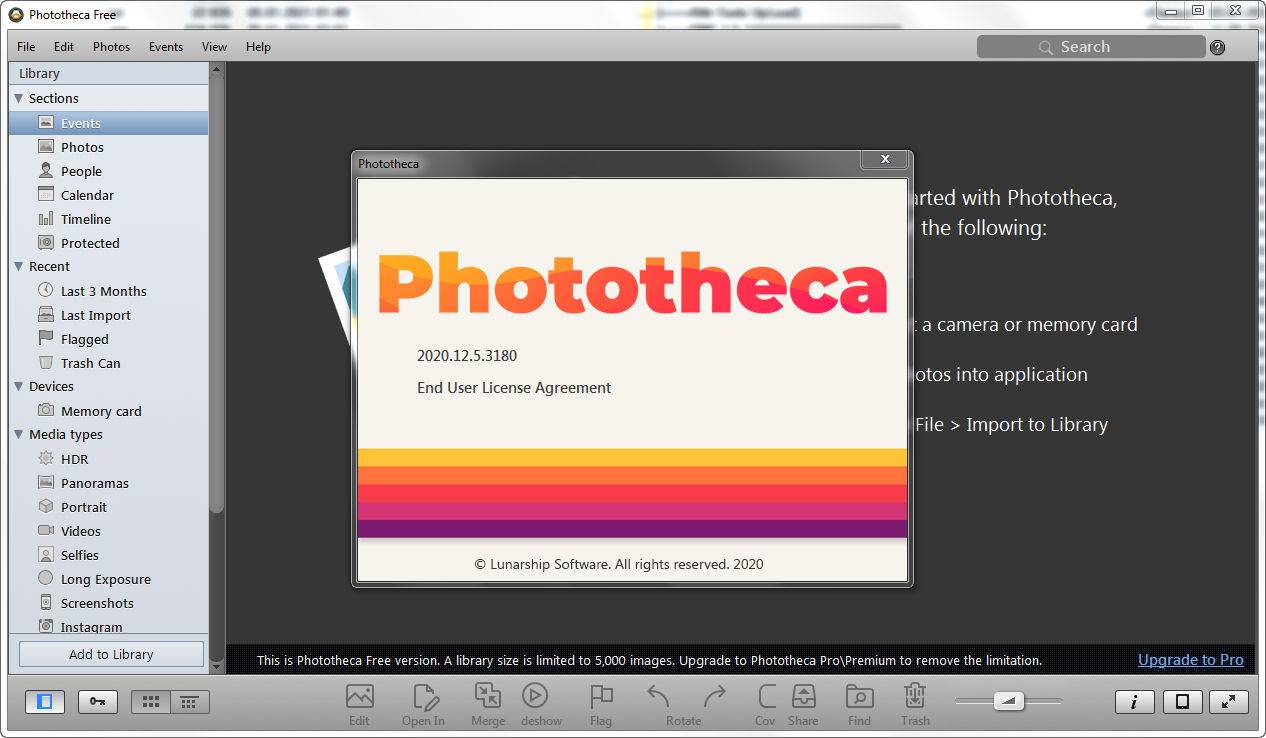Click the Find toolbar icon

click(x=859, y=696)
